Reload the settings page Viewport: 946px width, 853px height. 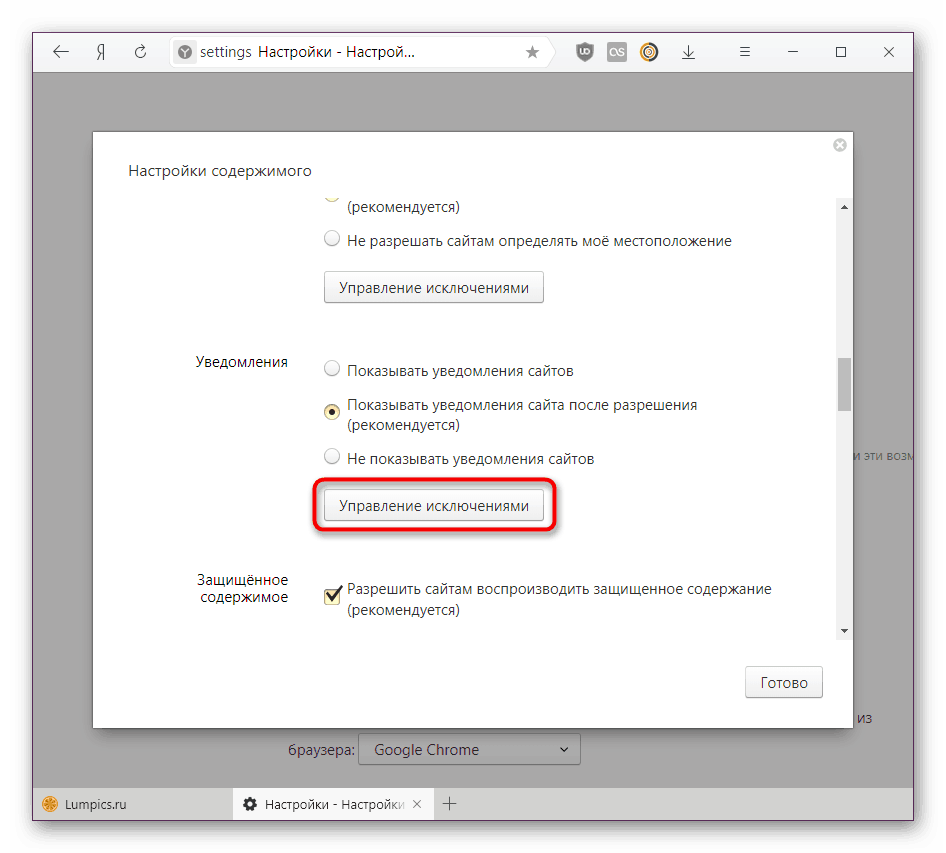tap(140, 52)
